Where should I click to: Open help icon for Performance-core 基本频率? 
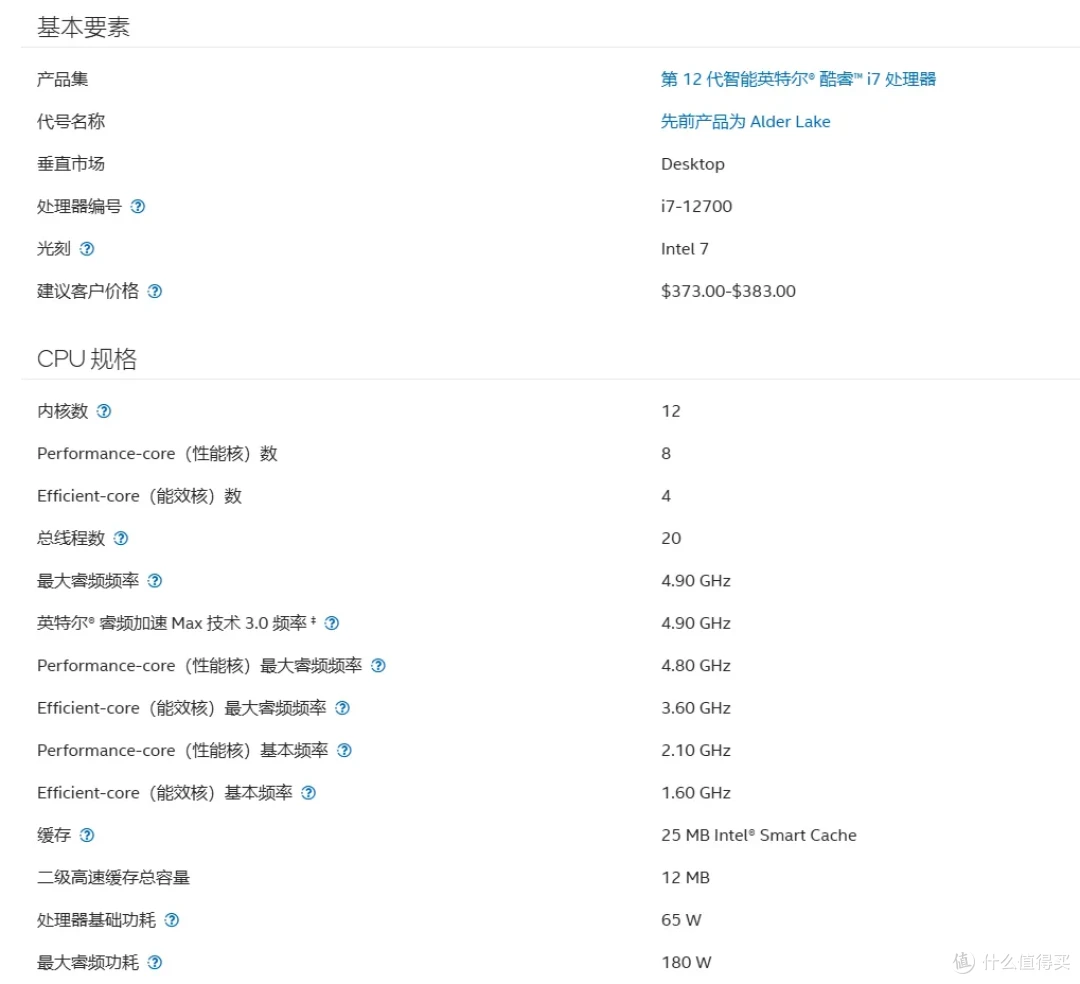click(x=344, y=751)
